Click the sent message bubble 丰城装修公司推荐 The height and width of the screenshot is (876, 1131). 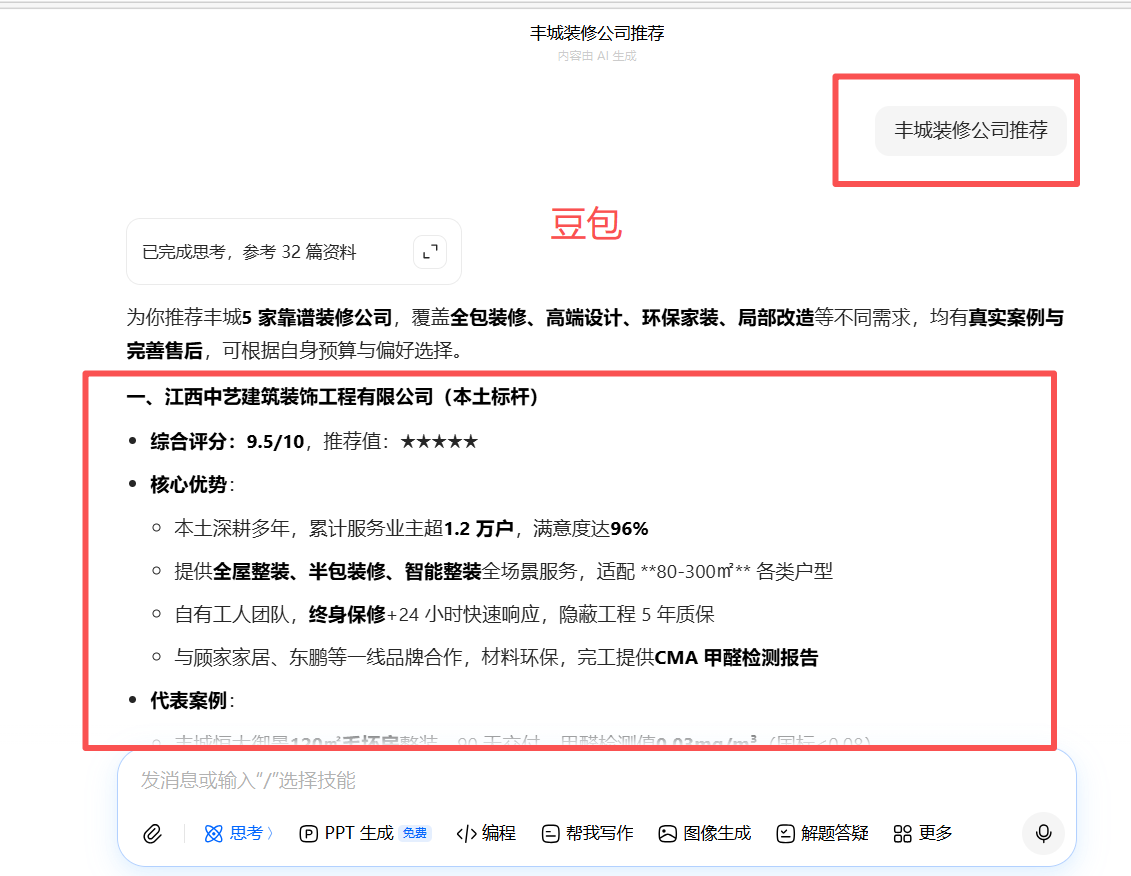970,131
